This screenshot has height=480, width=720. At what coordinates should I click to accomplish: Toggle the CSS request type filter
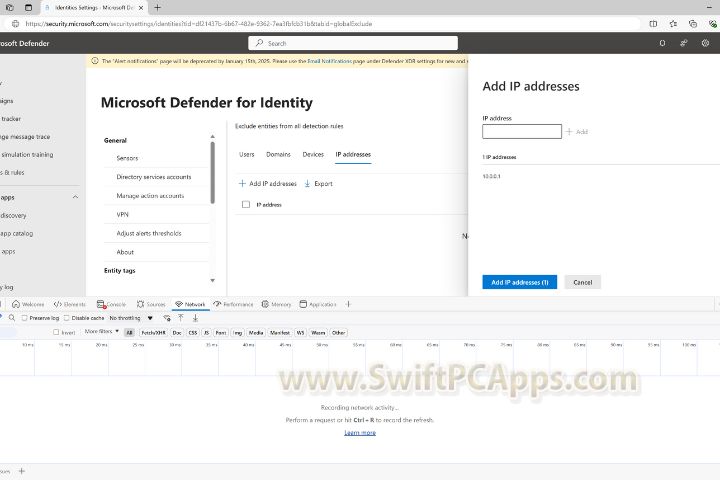[193, 333]
